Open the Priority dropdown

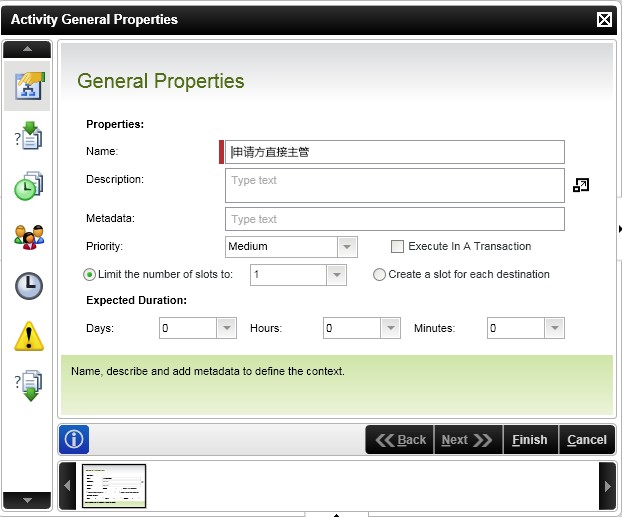pos(347,247)
